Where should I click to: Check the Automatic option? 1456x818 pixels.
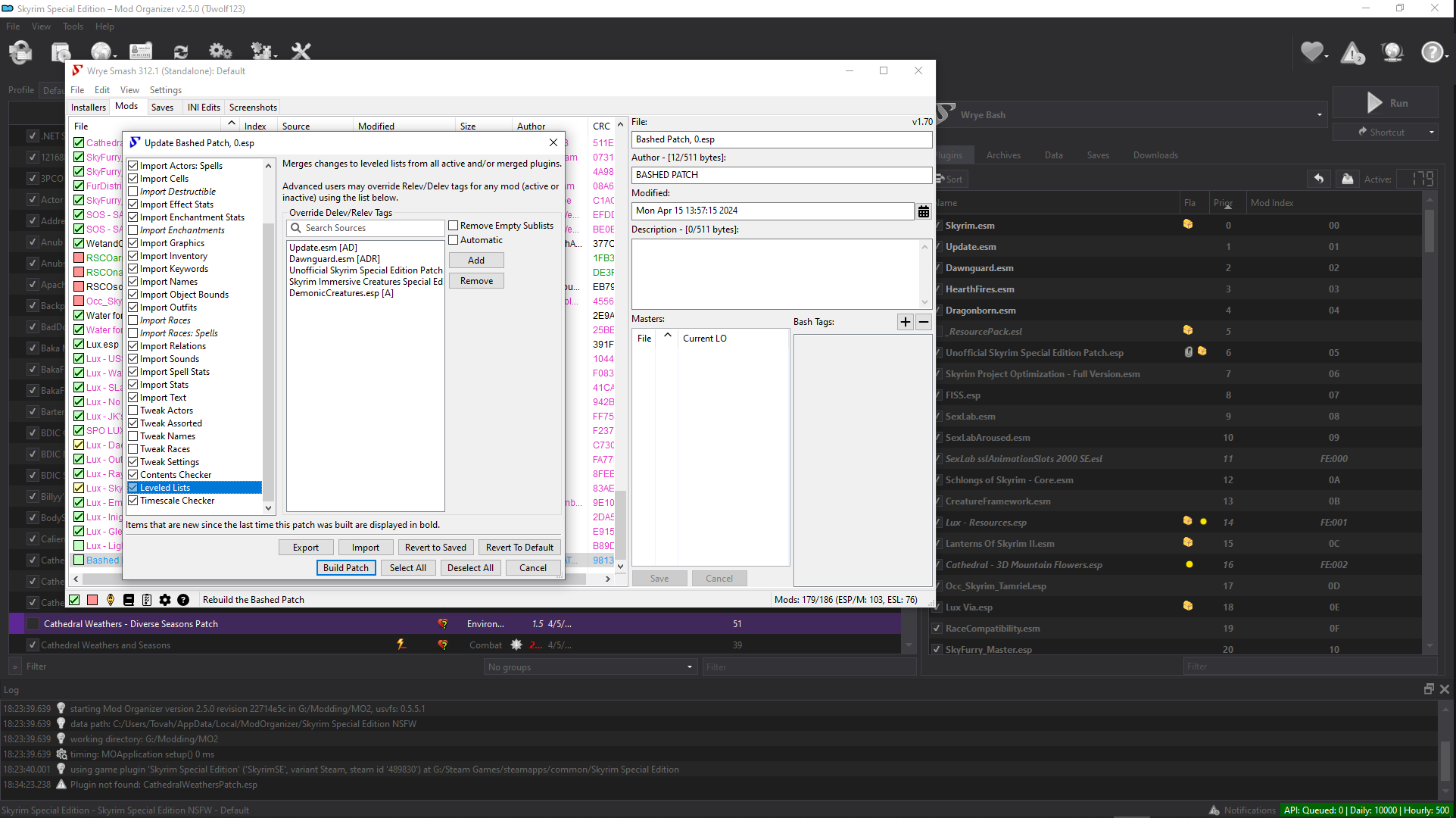[x=454, y=240]
